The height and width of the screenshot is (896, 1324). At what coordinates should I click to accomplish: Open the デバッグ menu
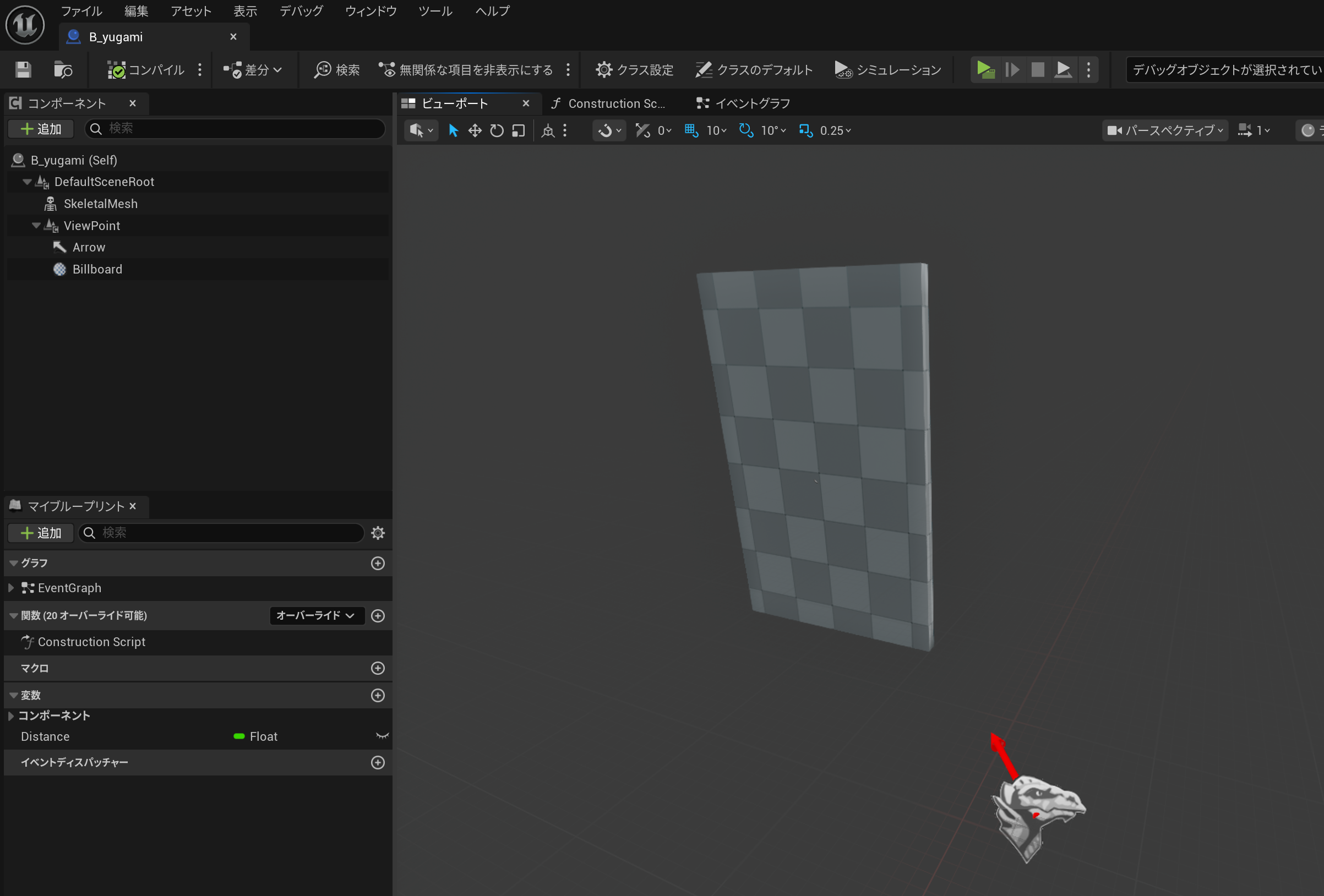point(301,11)
